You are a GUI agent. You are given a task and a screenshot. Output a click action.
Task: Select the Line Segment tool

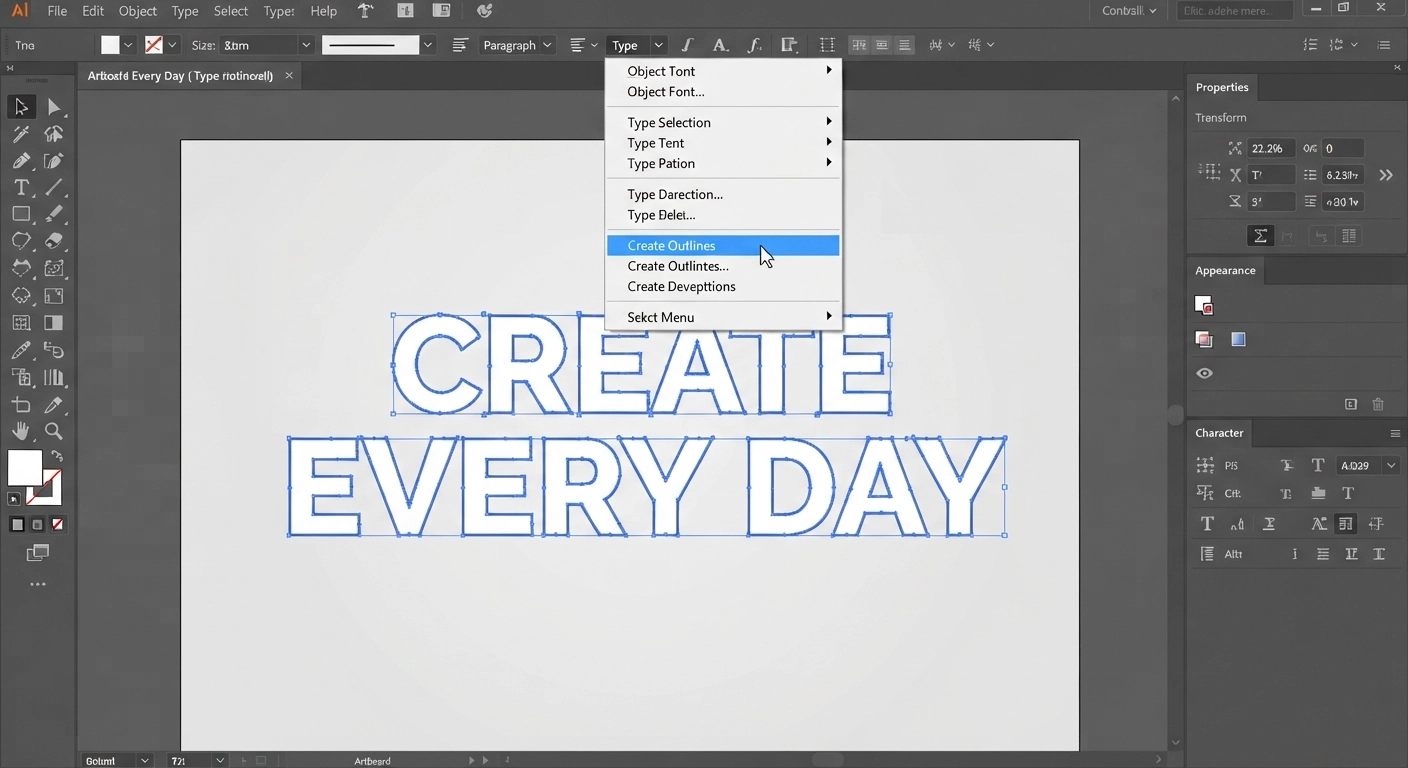[54, 188]
